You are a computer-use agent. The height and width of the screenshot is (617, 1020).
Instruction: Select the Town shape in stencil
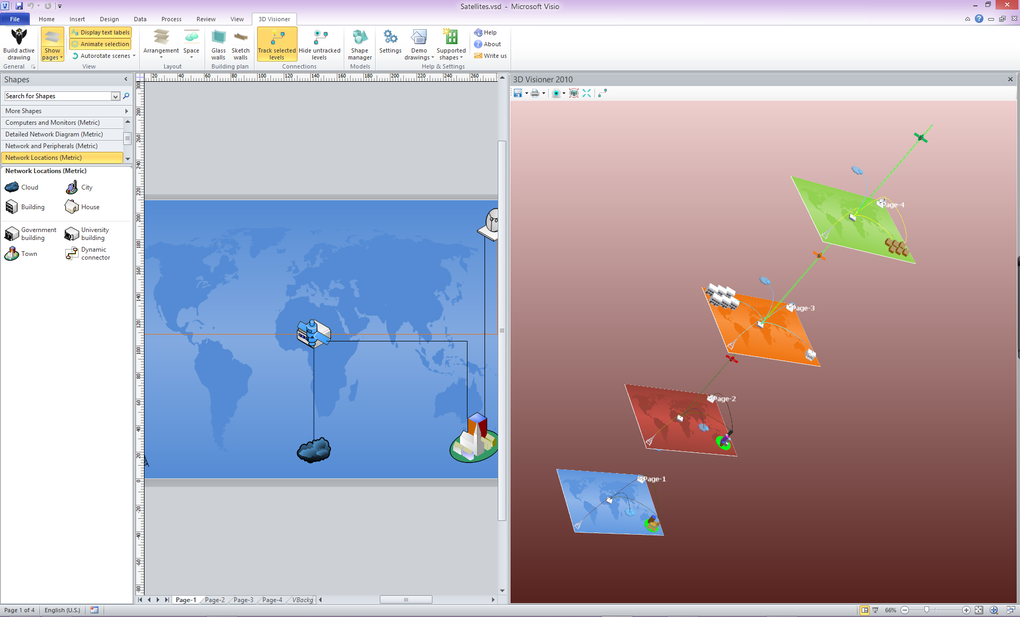[21, 254]
